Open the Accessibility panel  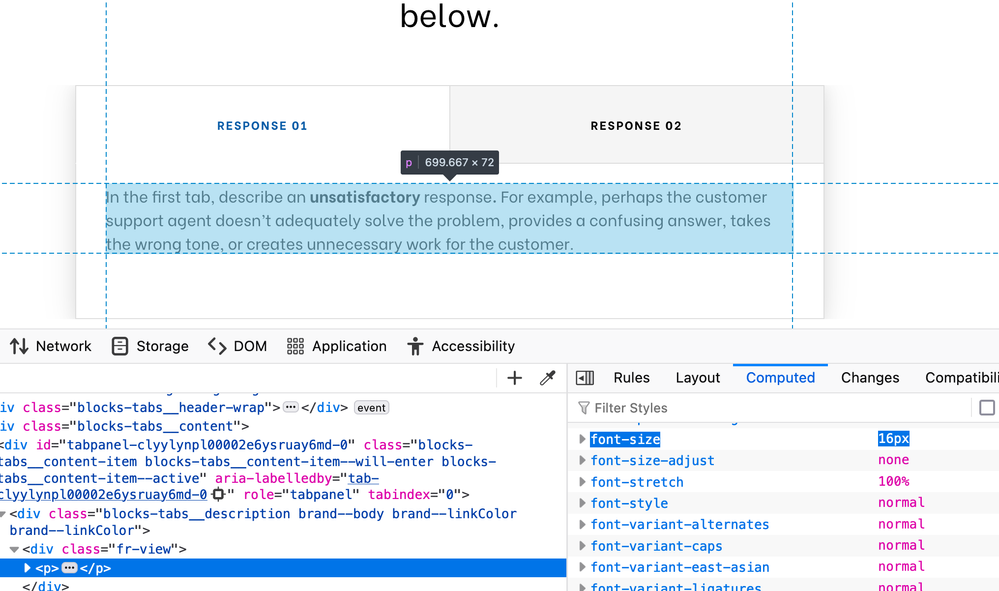(x=461, y=346)
